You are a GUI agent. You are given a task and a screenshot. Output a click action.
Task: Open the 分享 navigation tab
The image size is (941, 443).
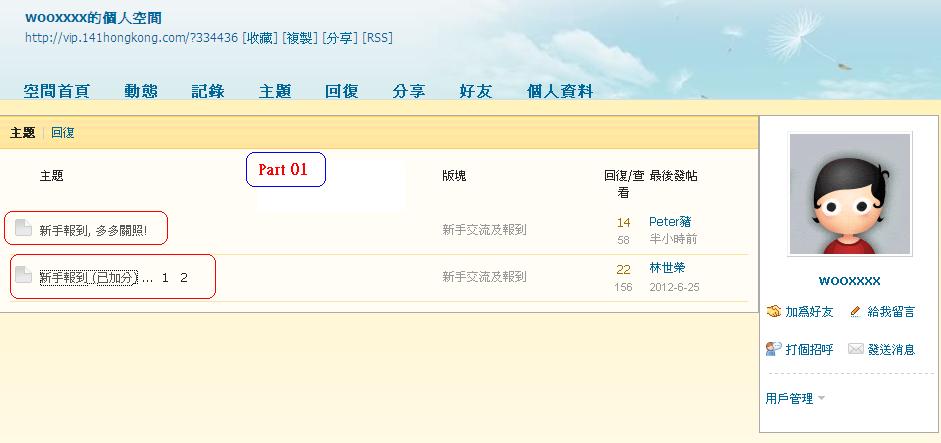pyautogui.click(x=409, y=91)
